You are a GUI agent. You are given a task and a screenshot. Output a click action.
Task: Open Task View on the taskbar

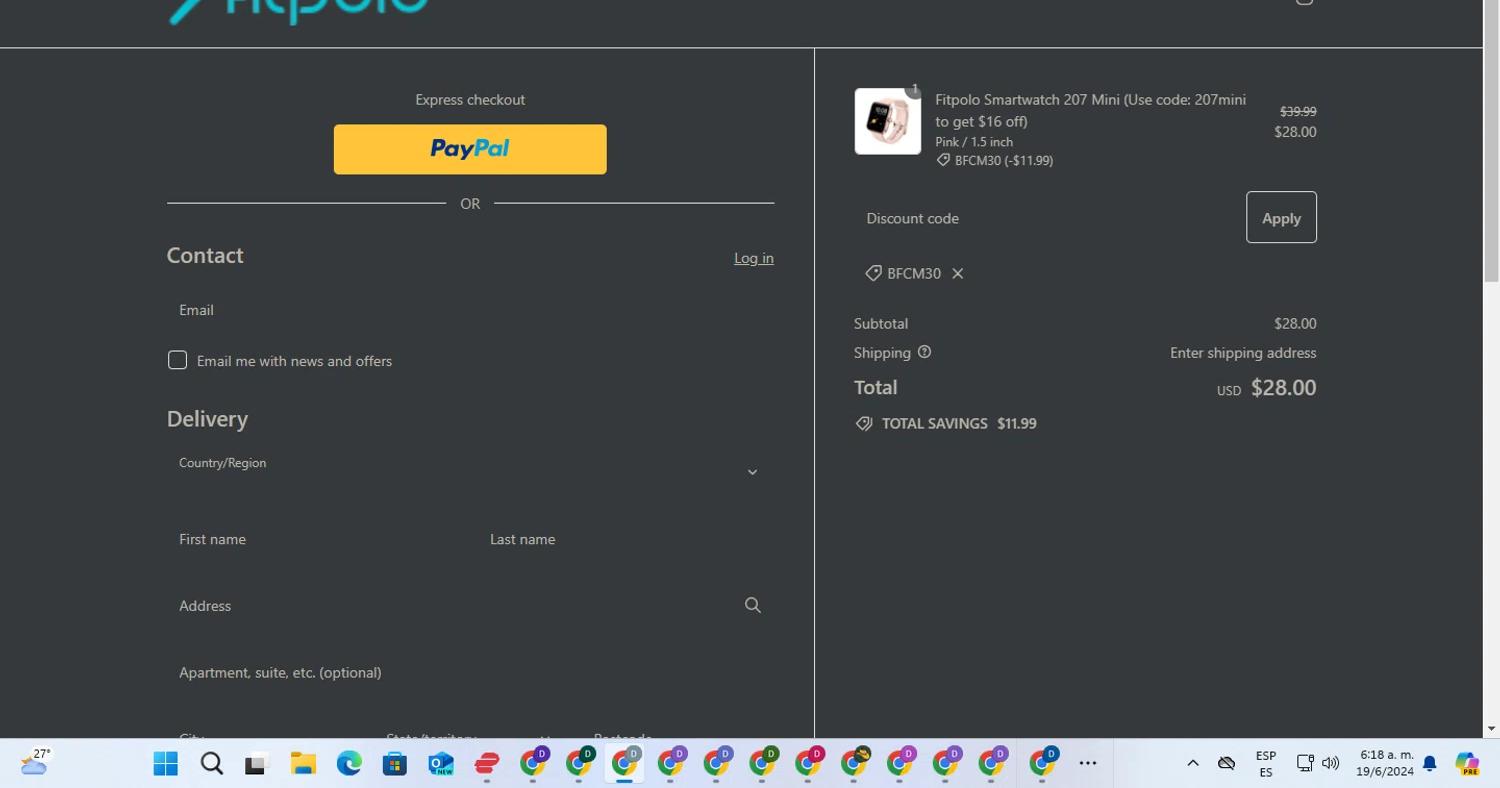pos(257,764)
